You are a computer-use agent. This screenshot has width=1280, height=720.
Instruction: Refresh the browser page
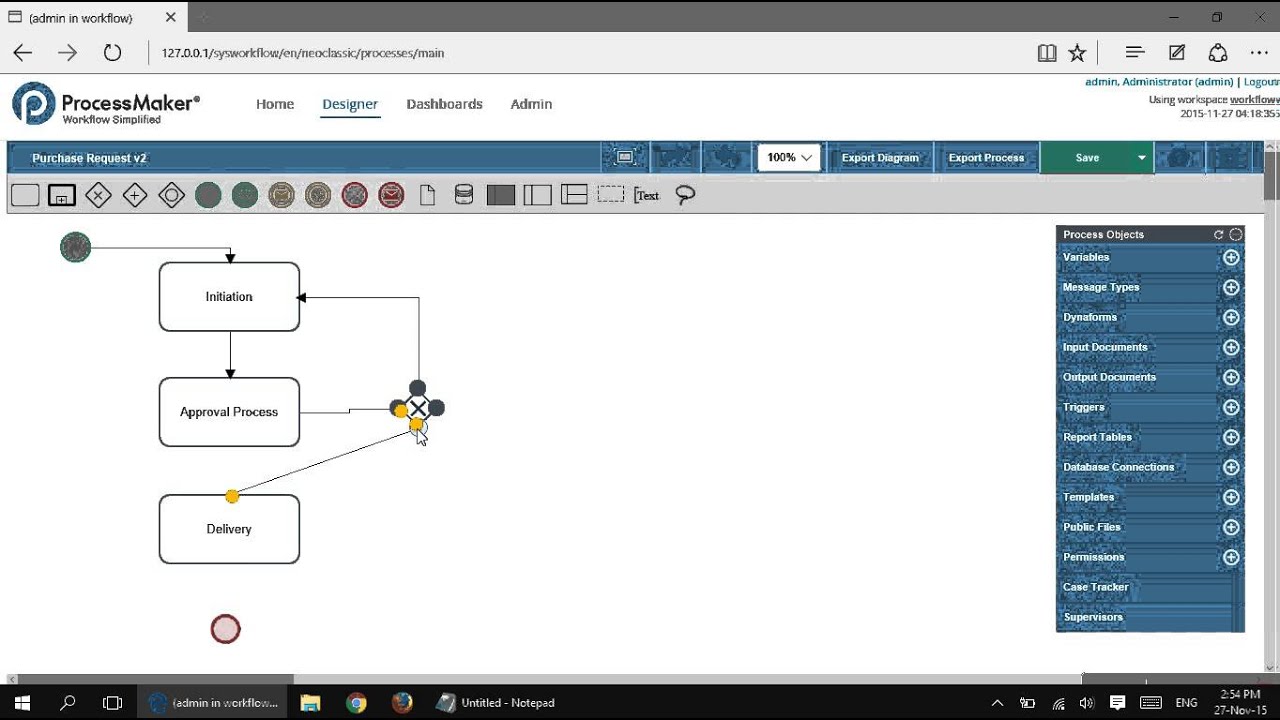[112, 53]
